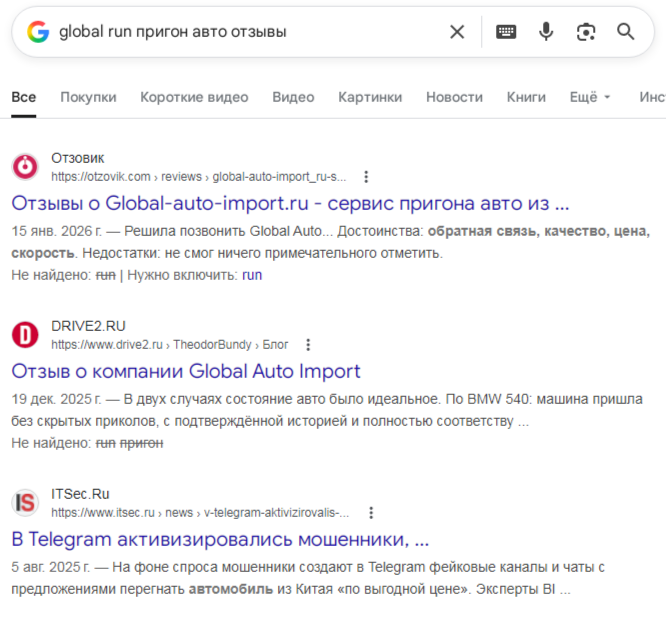Click the Отзовик site favicon
Viewport: 666px width, 622px height.
25,167
